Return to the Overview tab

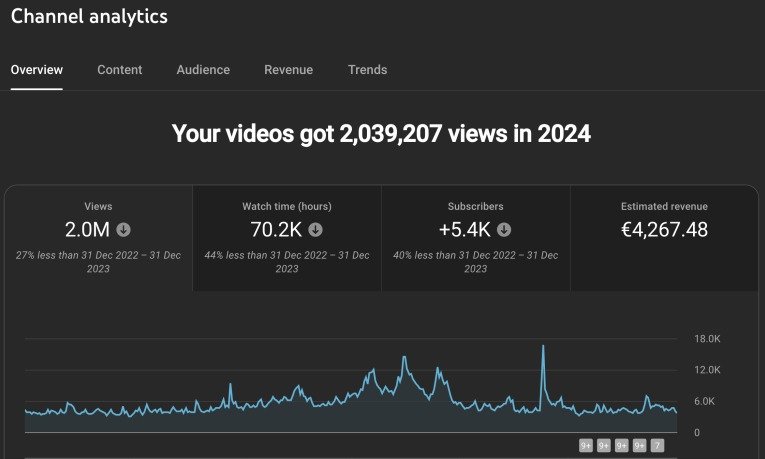[37, 70]
